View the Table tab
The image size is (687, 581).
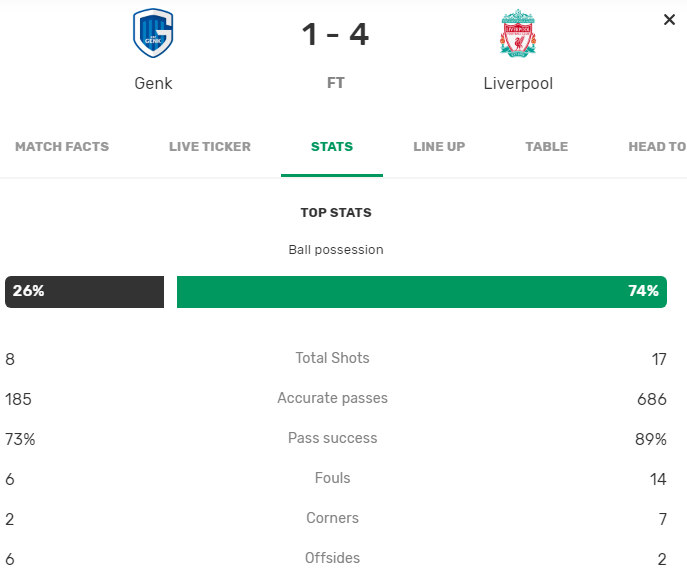(546, 147)
